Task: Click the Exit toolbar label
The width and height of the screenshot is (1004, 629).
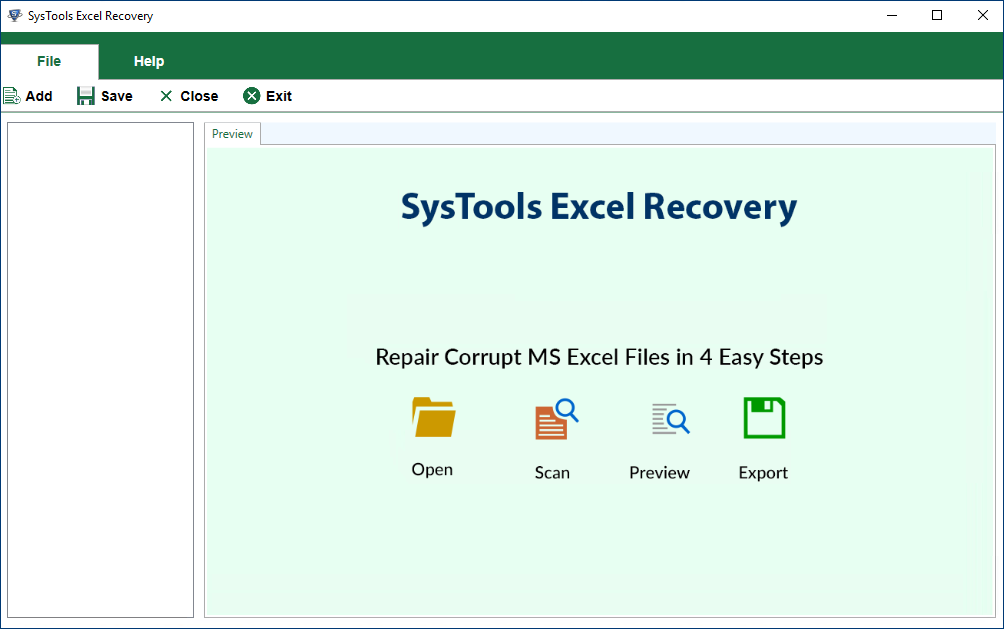Action: [279, 96]
